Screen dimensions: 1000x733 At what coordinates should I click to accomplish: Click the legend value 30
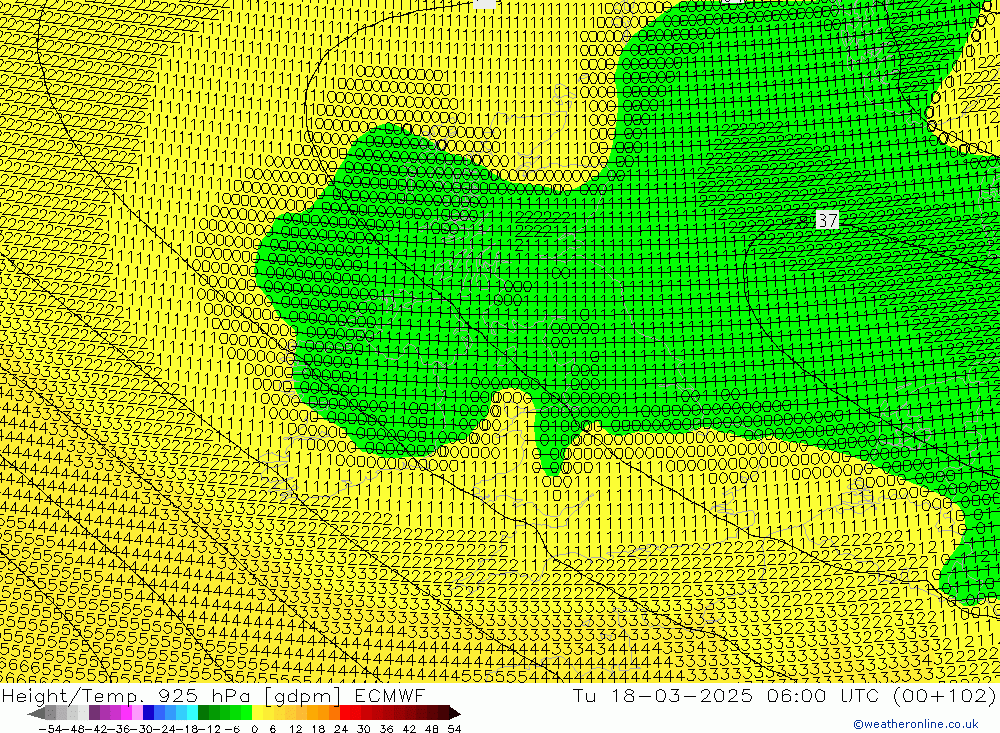364,729
